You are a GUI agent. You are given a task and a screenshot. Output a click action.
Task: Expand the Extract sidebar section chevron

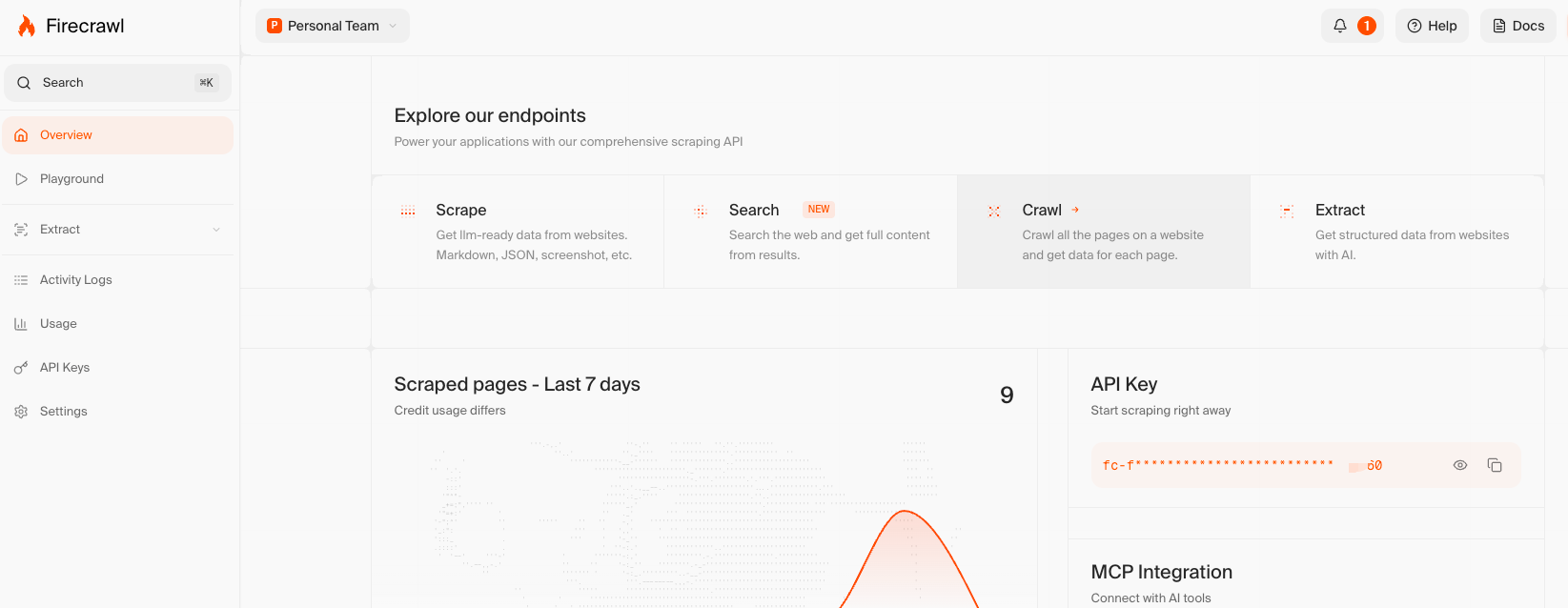click(x=216, y=230)
